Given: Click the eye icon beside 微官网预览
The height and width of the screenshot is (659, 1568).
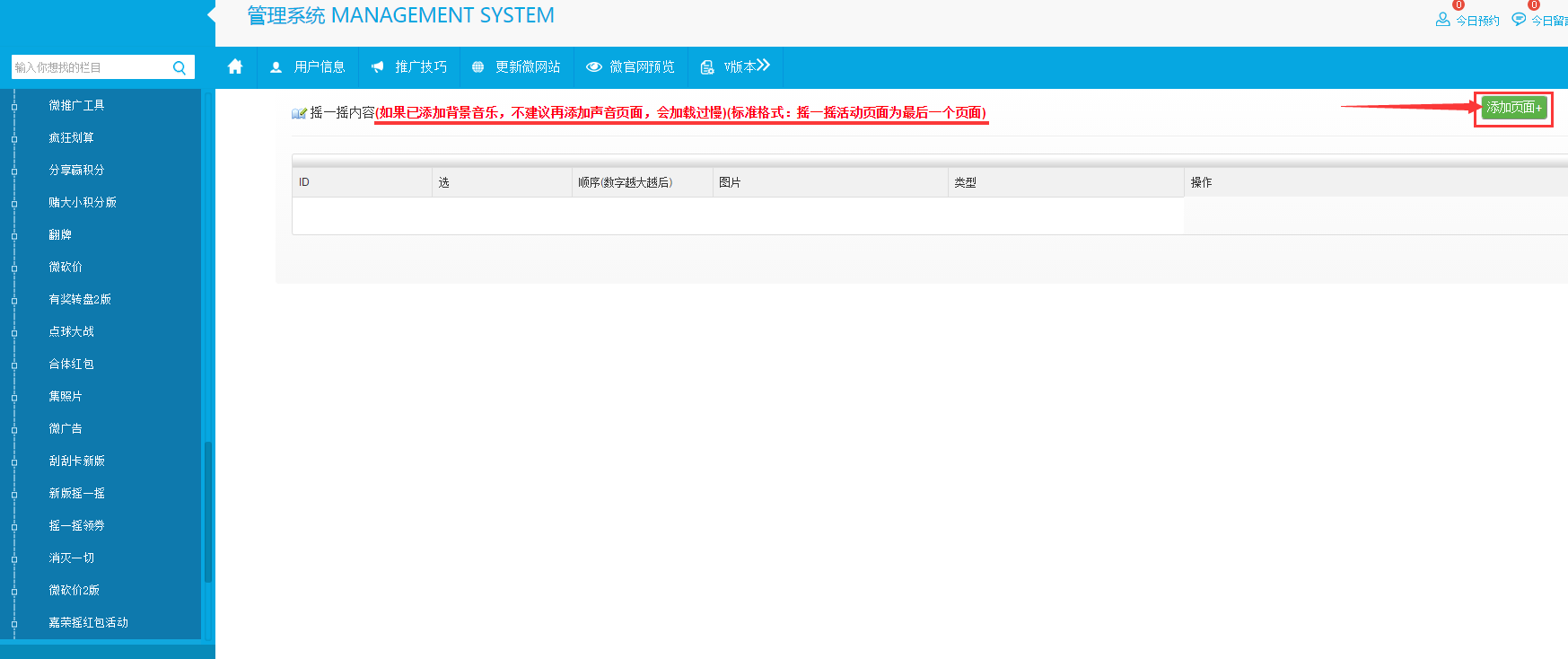Looking at the screenshot, I should click(593, 67).
